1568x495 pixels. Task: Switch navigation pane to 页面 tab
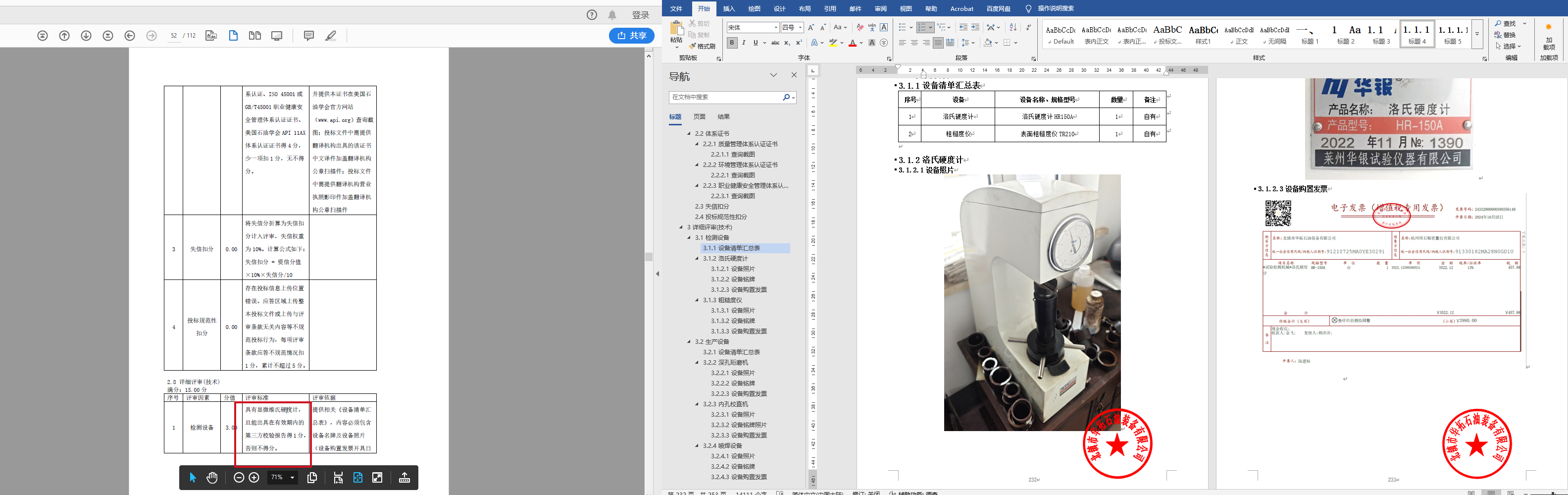point(700,117)
